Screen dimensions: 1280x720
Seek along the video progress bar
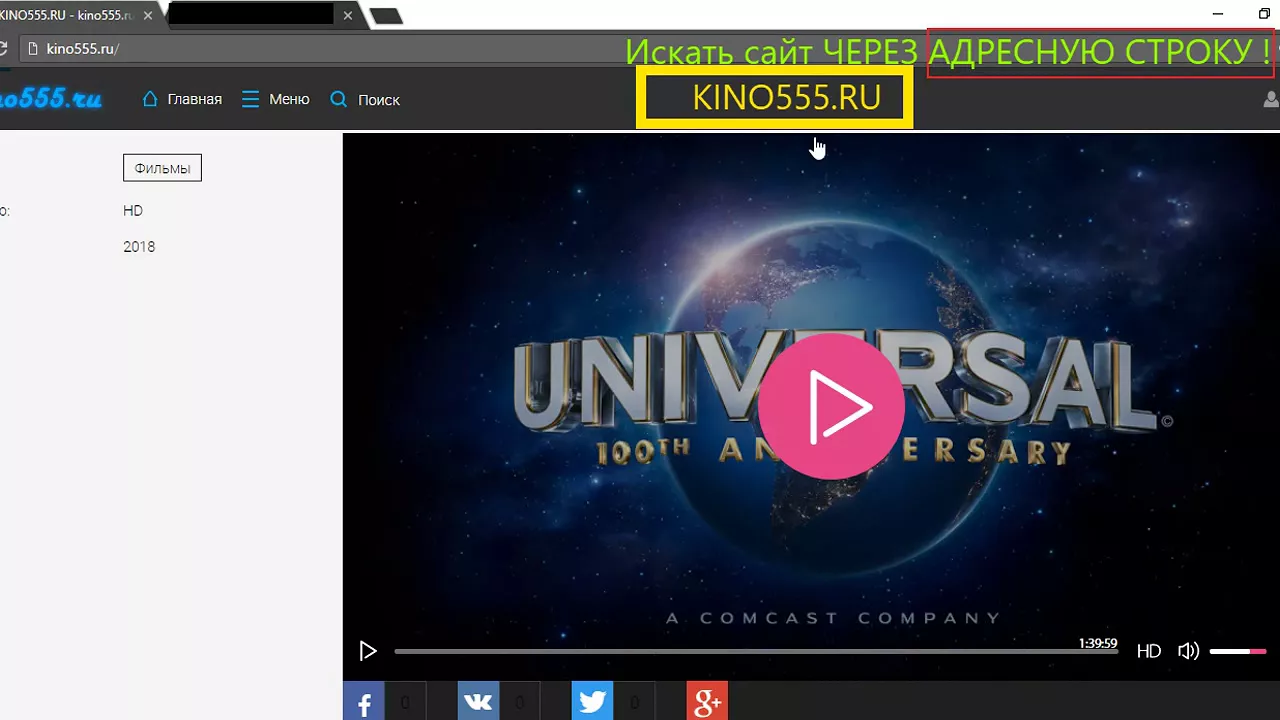[755, 651]
